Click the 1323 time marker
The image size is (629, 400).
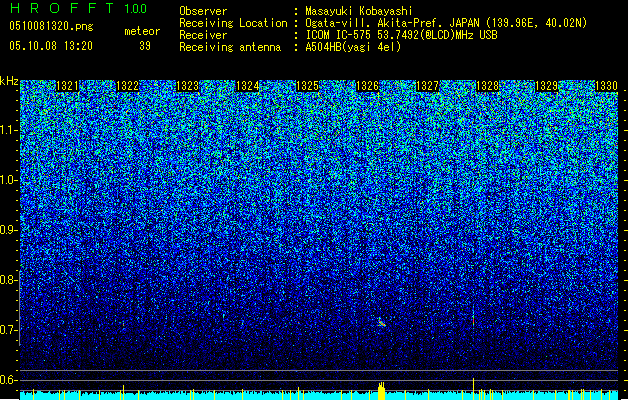[x=187, y=86]
